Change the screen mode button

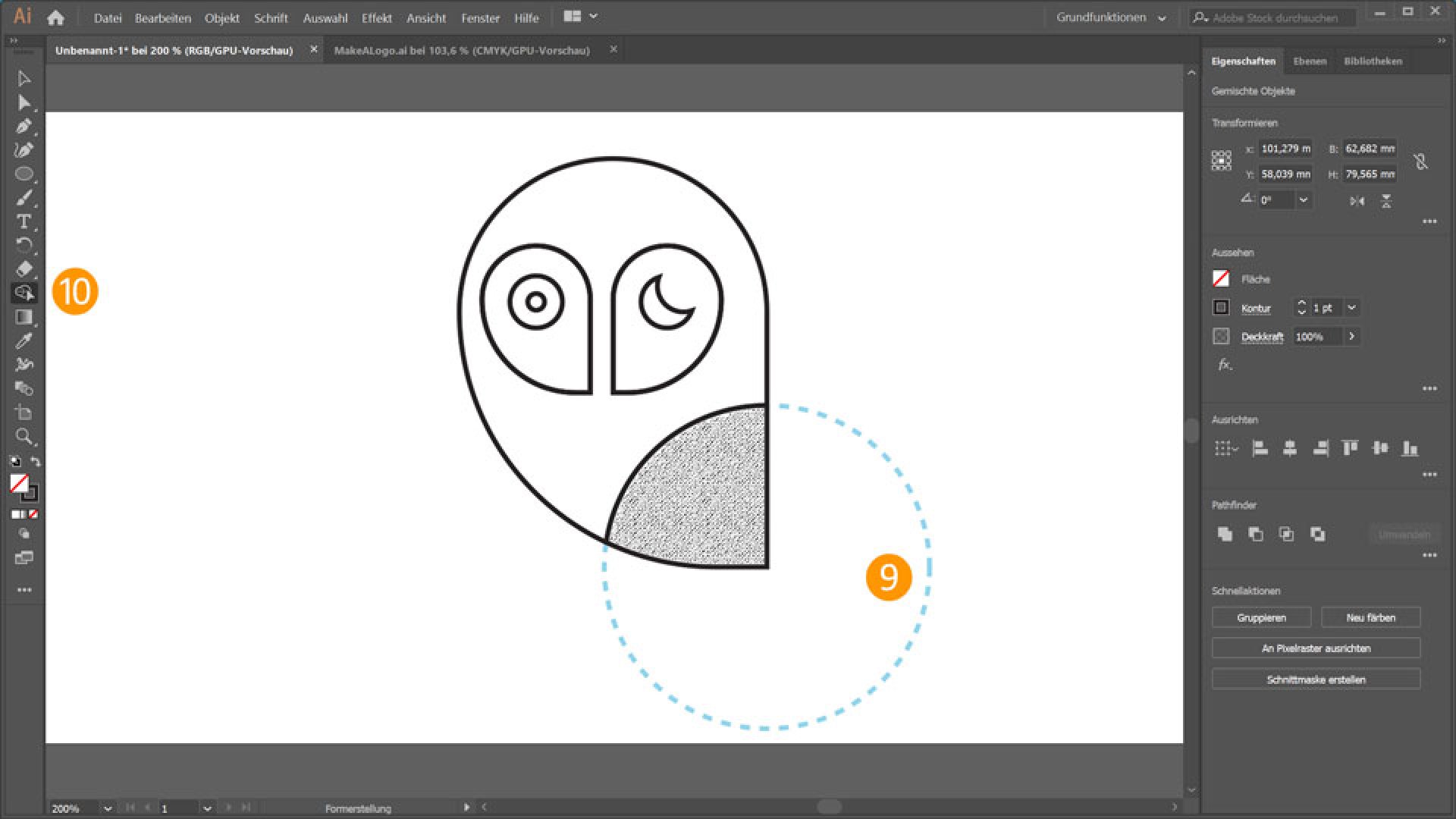[24, 558]
